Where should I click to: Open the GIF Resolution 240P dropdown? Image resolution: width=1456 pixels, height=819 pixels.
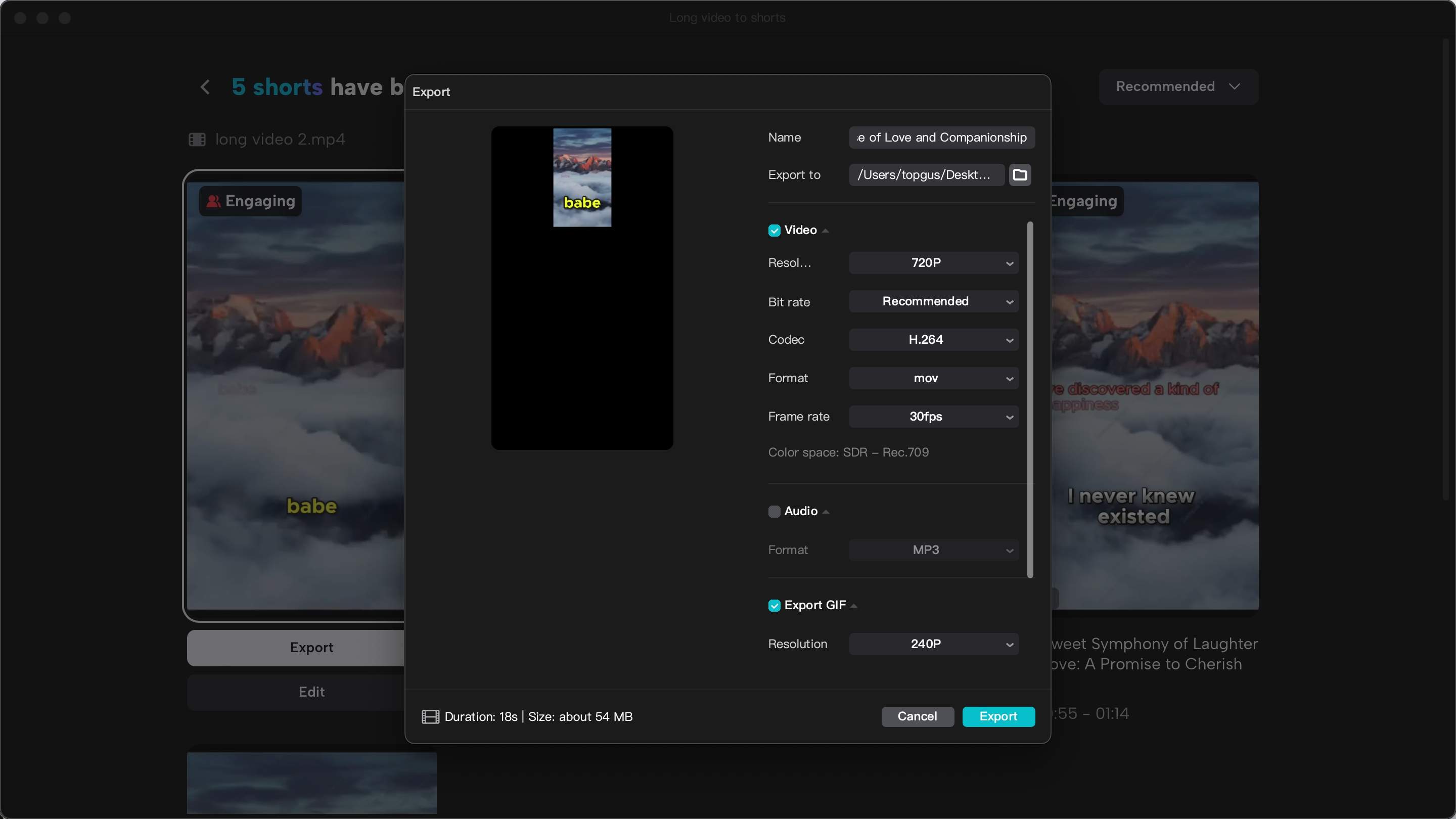(x=934, y=644)
